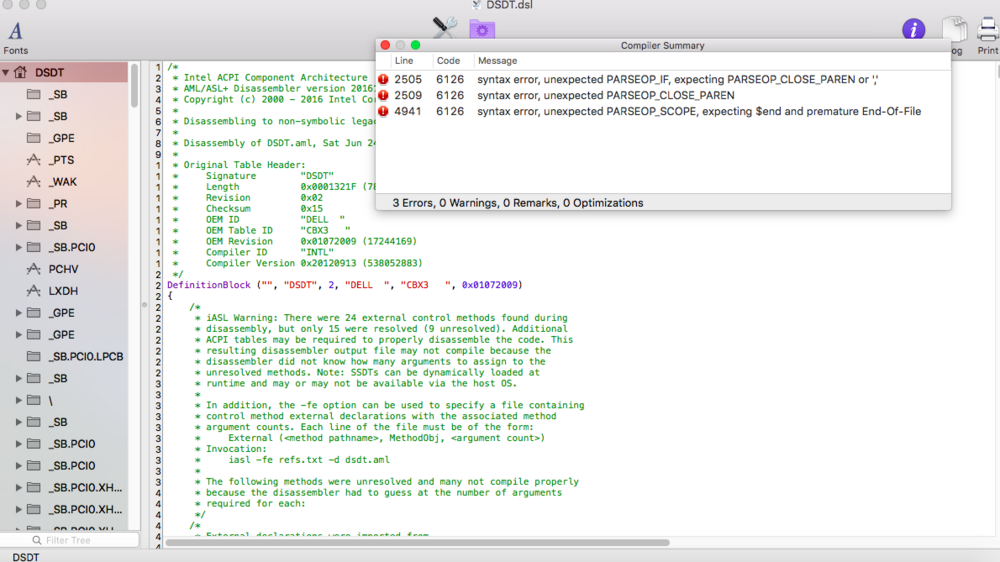Collapse the DSDT root node
Screen dimensions: 1000x562
point(6,73)
